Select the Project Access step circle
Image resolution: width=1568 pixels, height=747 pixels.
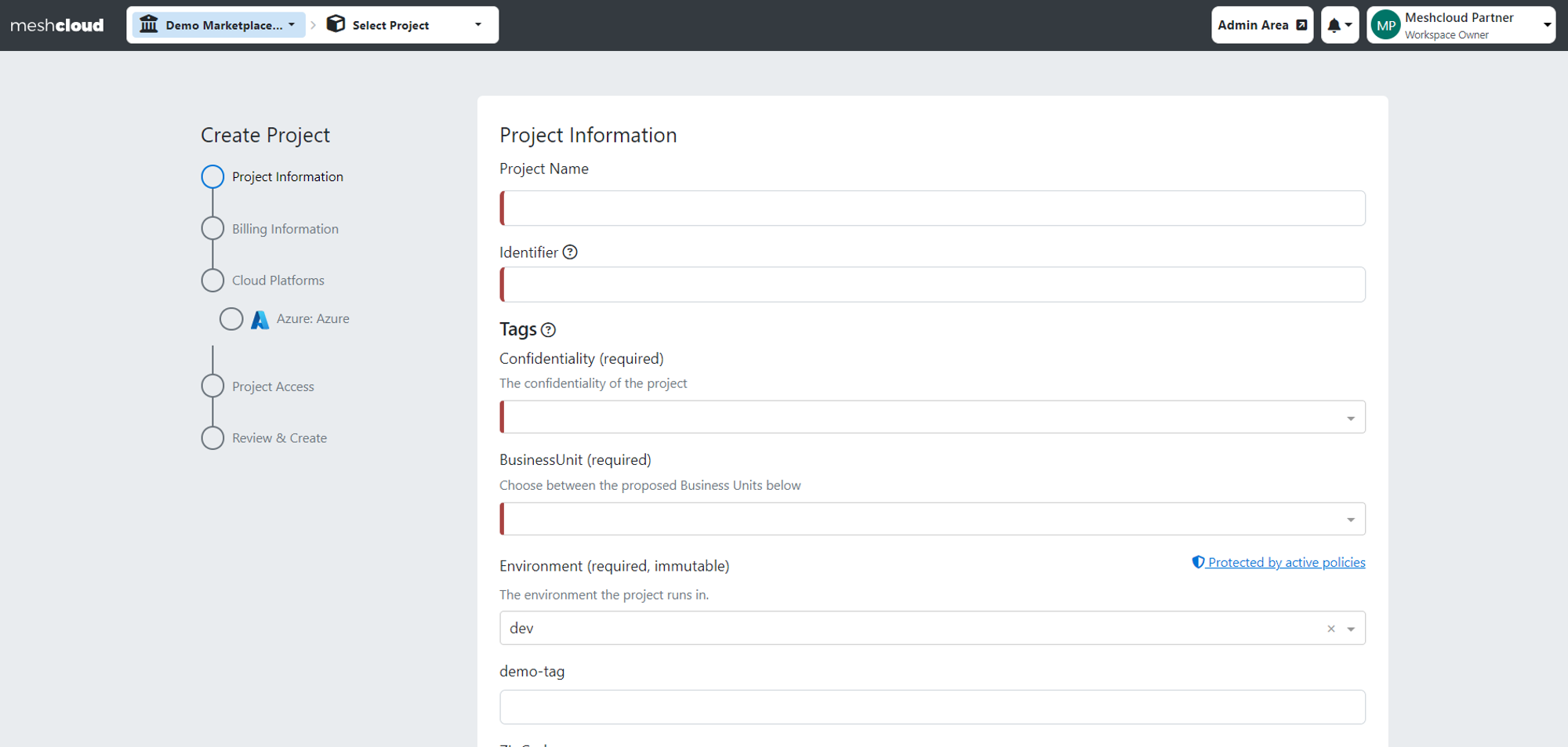212,386
